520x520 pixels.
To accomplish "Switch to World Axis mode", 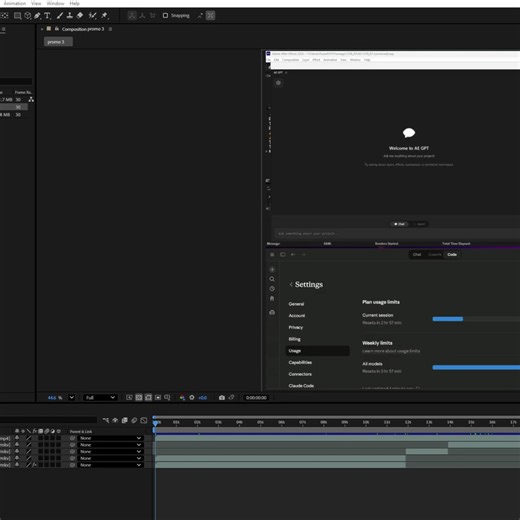I will tap(142, 16).
